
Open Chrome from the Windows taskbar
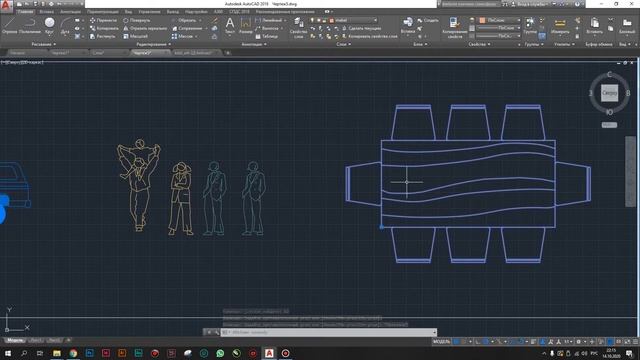point(73,353)
